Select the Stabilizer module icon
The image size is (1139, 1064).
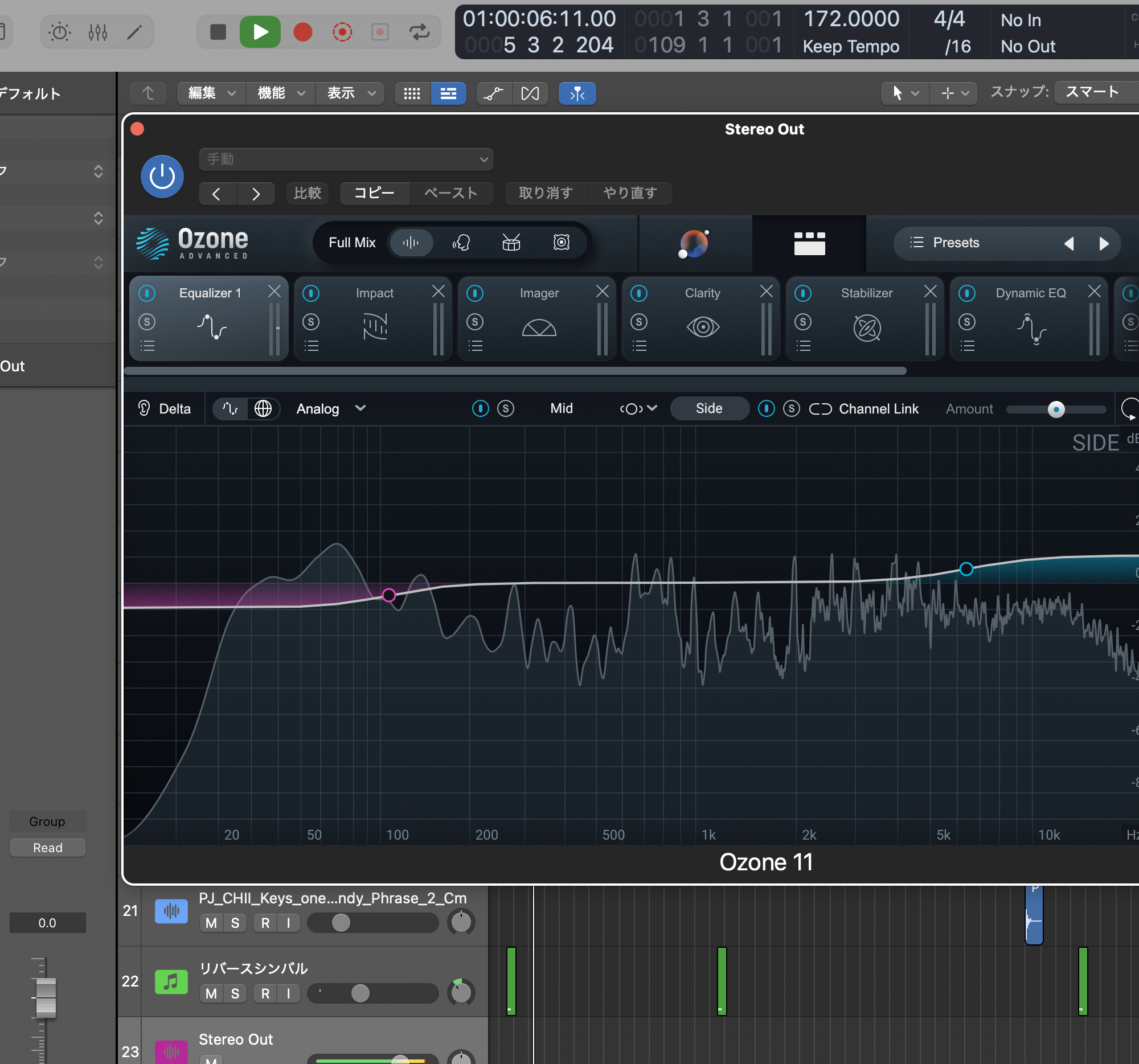[867, 328]
